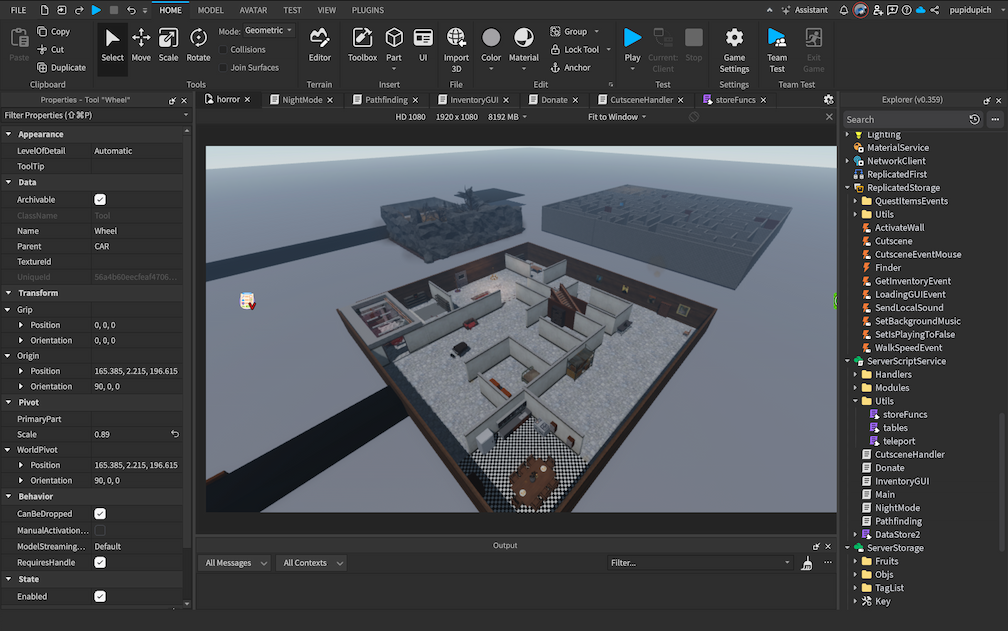The height and width of the screenshot is (631, 1008).
Task: Open Explorer filter options menu
Action: (995, 120)
